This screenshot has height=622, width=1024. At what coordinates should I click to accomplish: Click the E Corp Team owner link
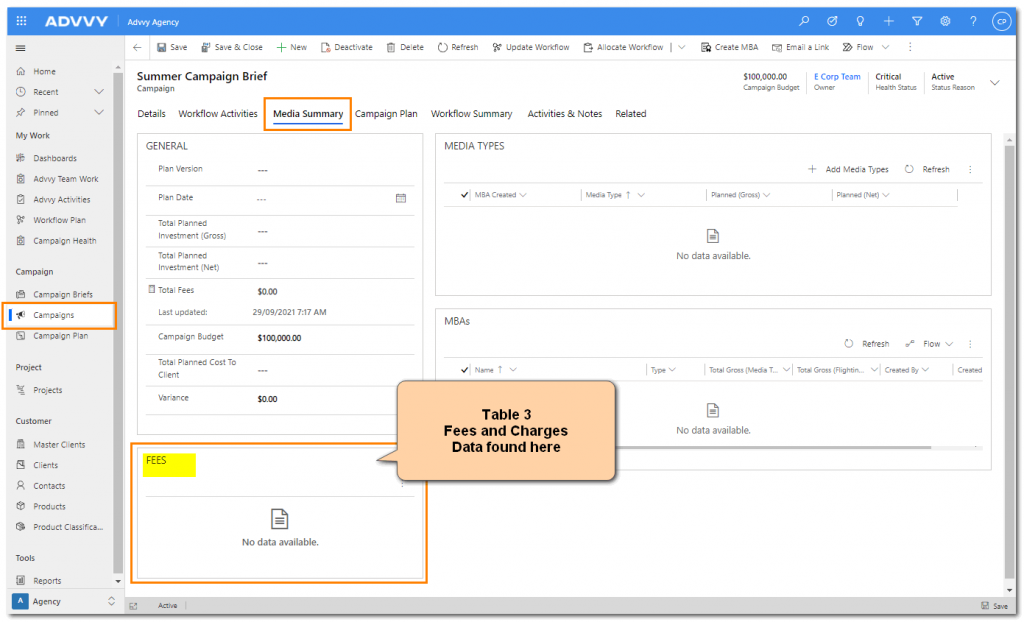coord(837,77)
